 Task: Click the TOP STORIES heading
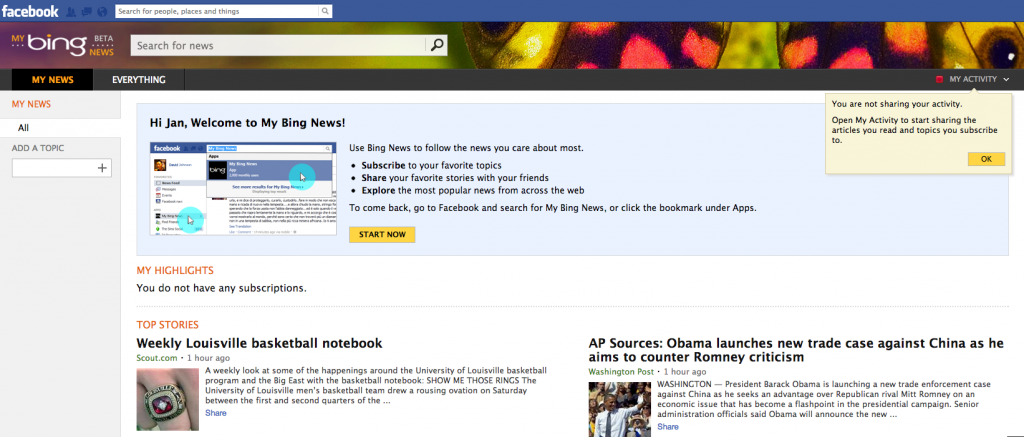click(x=168, y=325)
